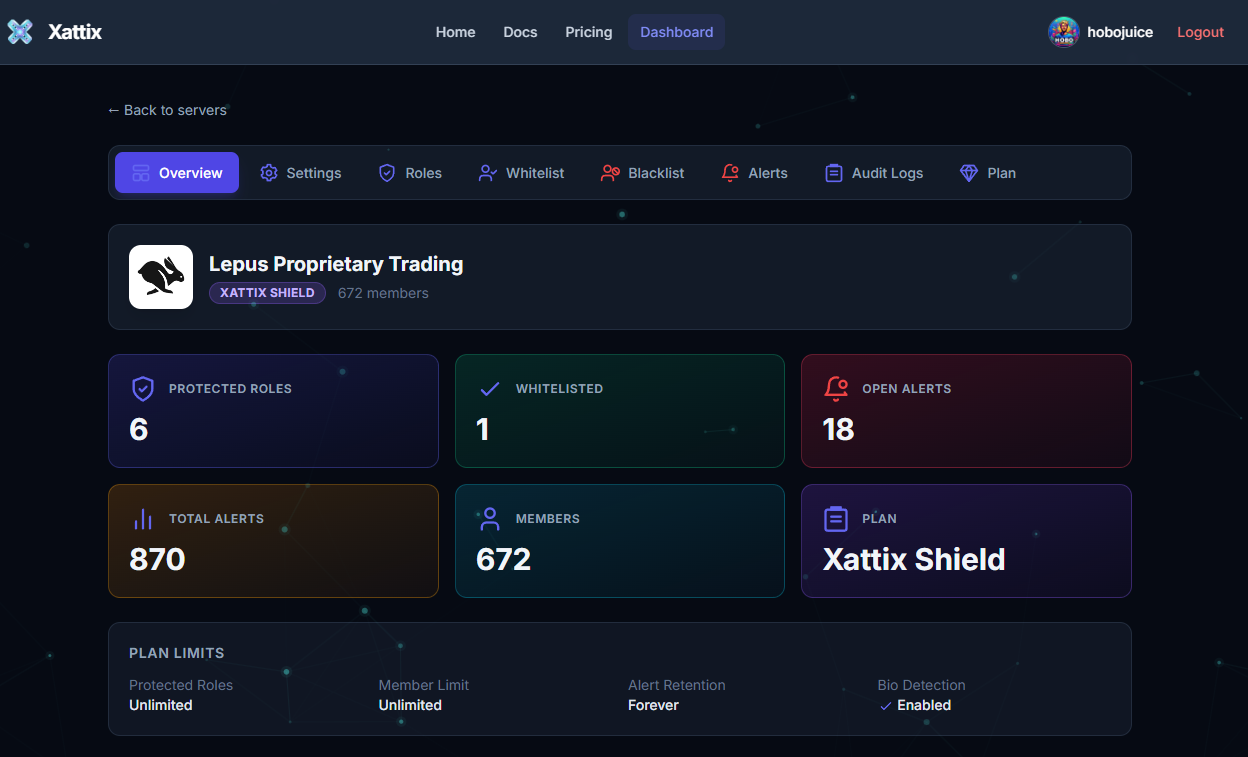Image resolution: width=1248 pixels, height=757 pixels.
Task: Open the Protected Roles stat card
Action: pos(273,411)
